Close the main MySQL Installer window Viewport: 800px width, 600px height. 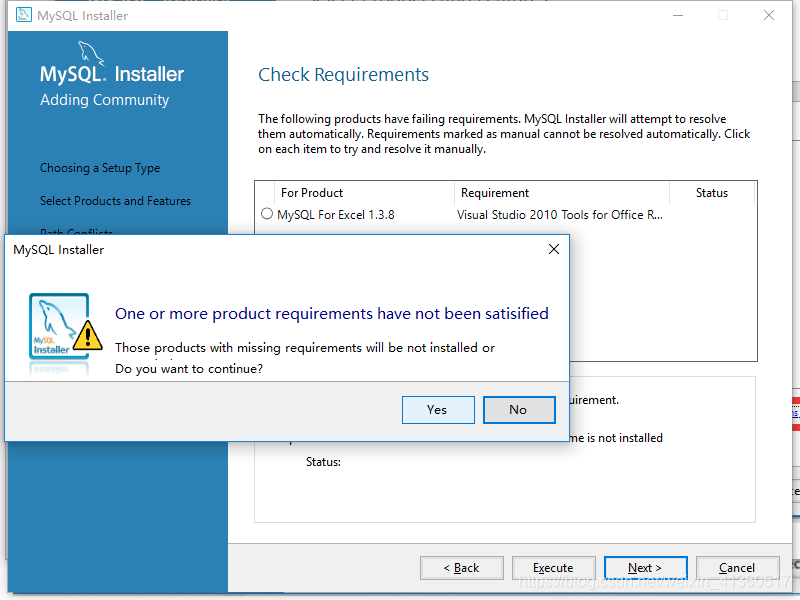769,15
